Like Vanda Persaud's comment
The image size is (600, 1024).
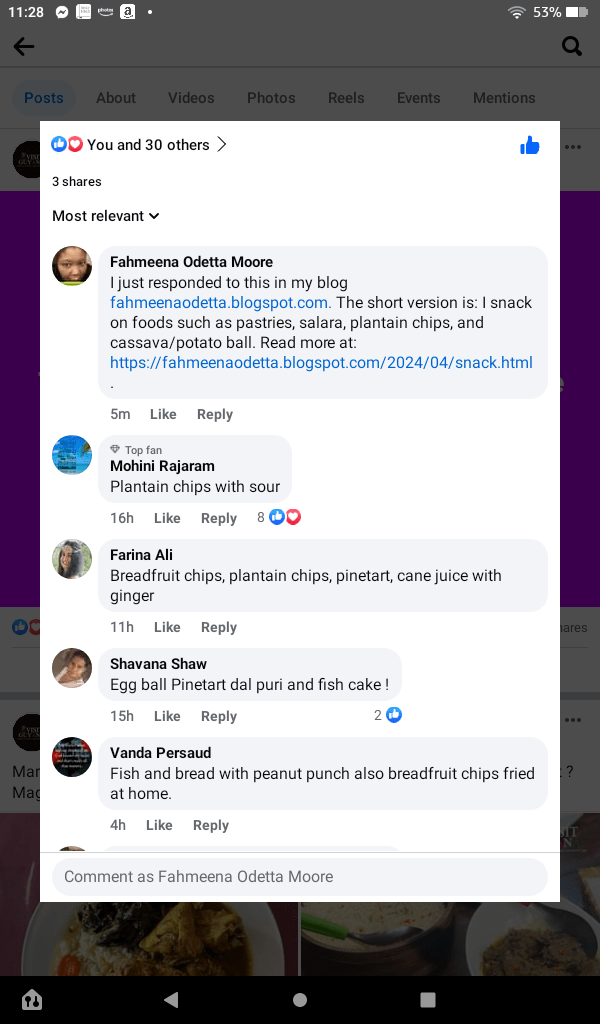click(159, 825)
